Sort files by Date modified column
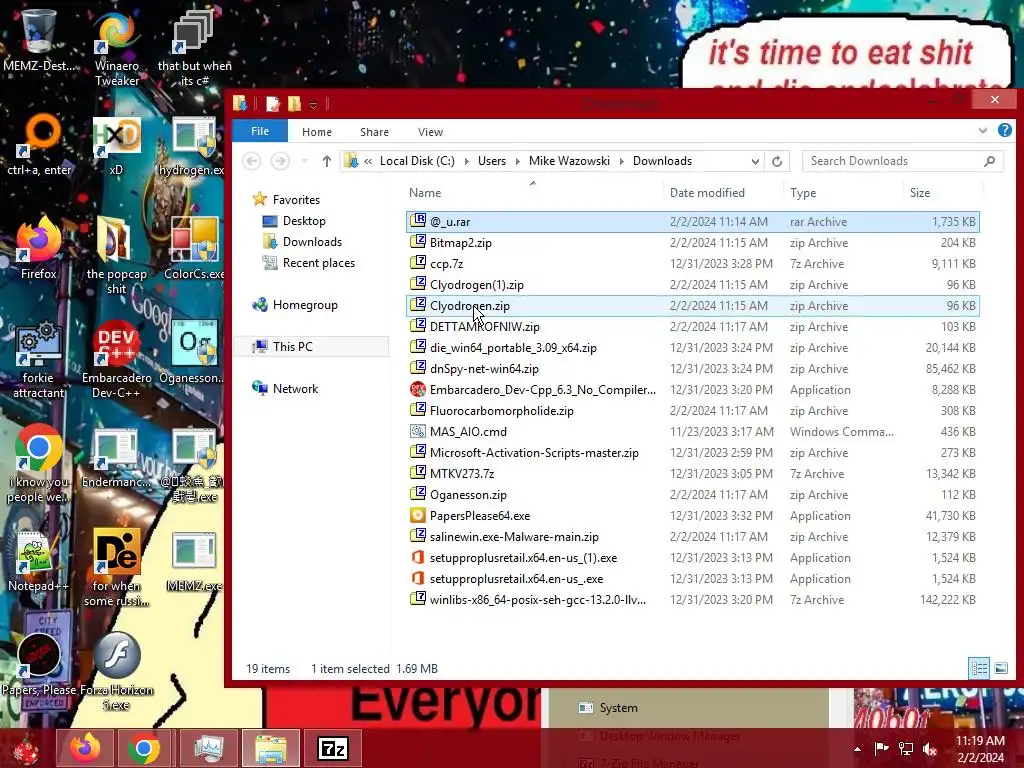 pos(707,193)
